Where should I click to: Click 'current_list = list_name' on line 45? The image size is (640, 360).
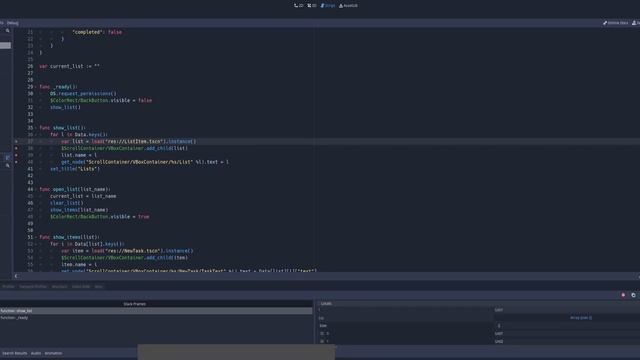click(x=83, y=196)
